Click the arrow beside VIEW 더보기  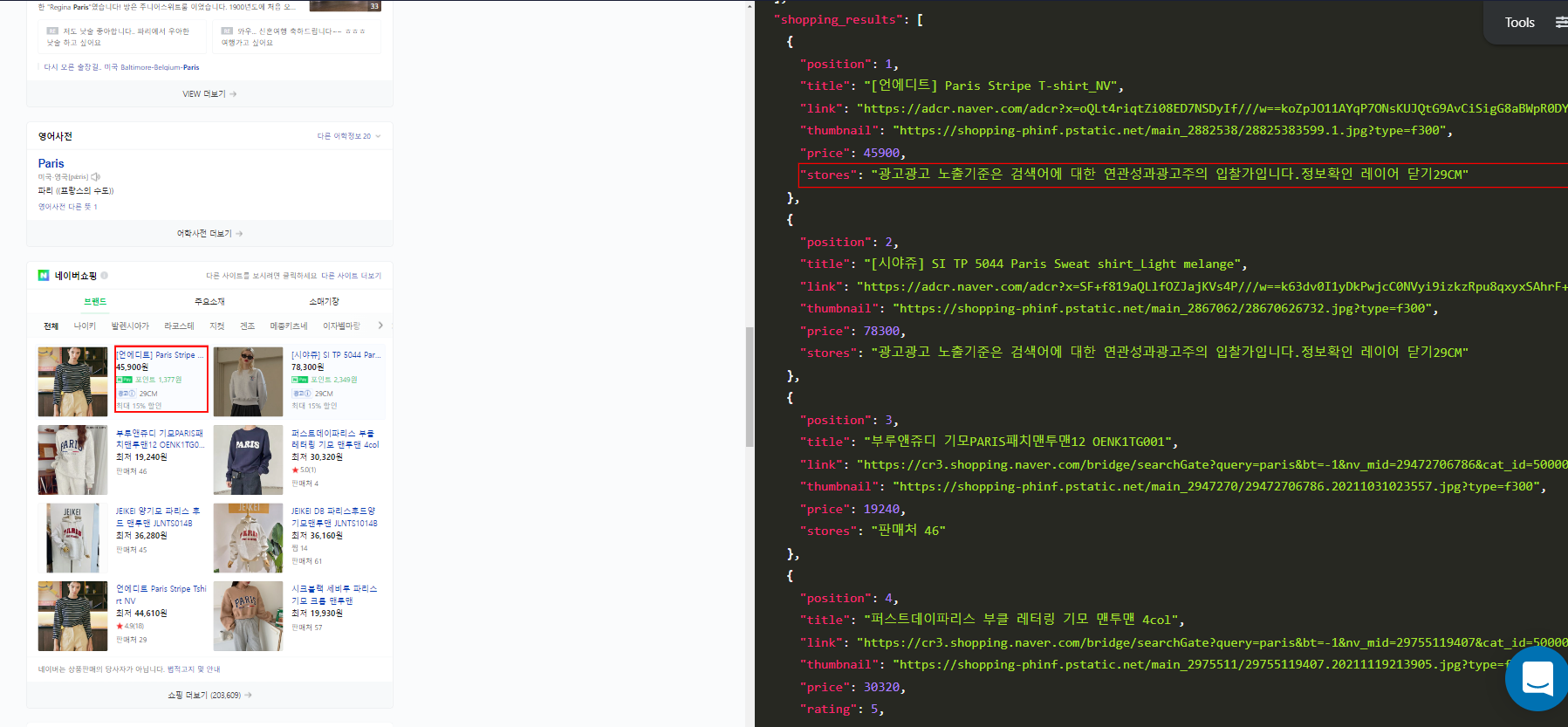233,94
